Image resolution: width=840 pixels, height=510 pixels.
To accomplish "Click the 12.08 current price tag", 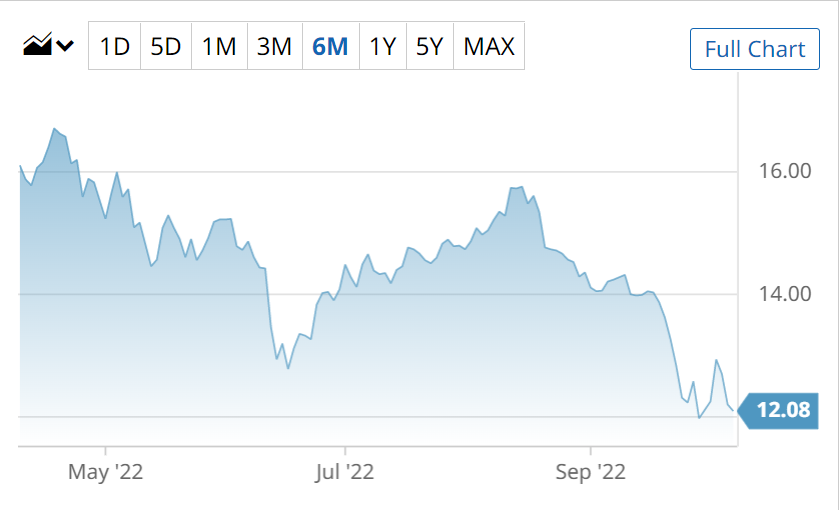I will (x=782, y=410).
